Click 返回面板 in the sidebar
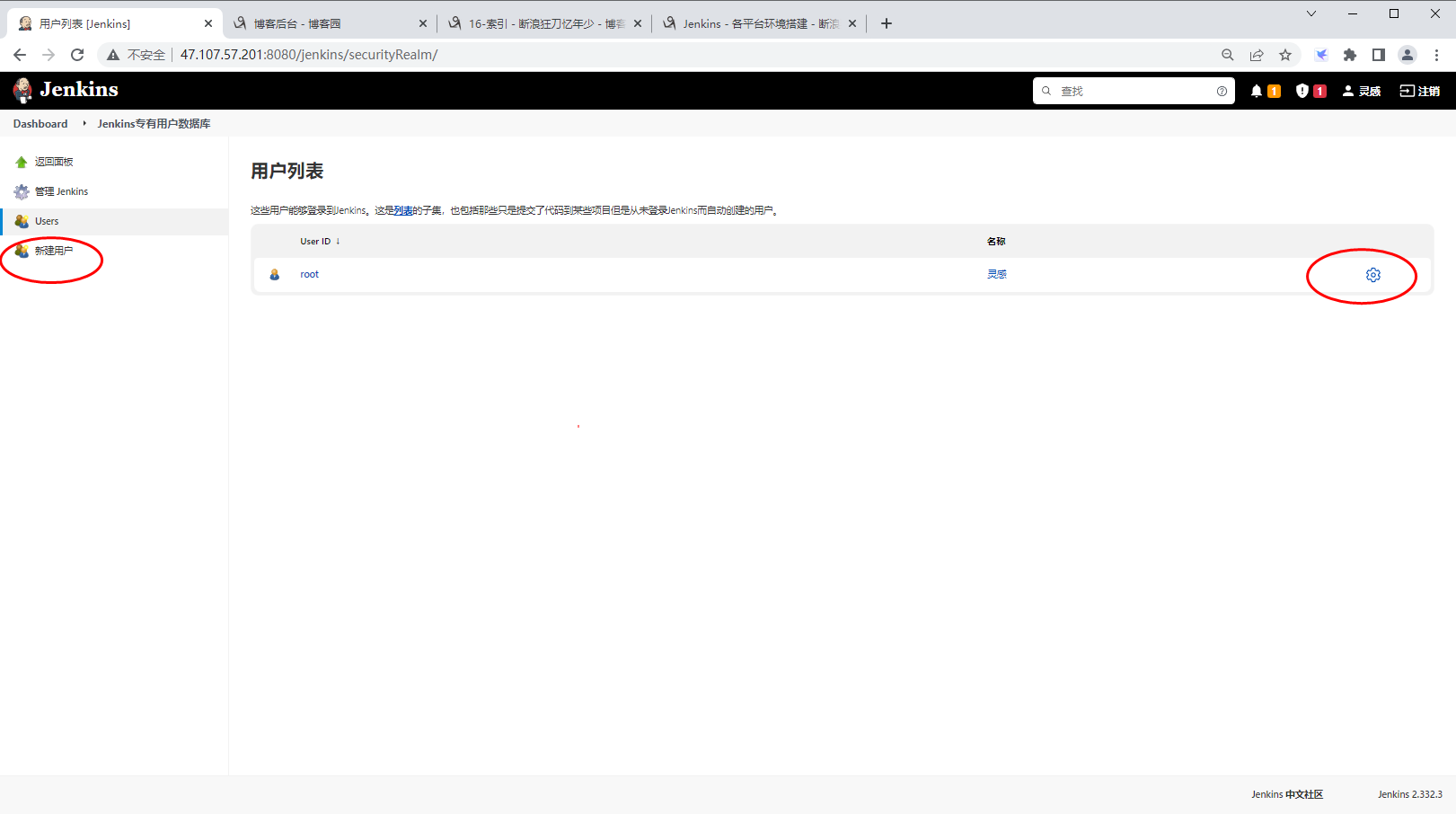Screen dimensions: 1456x814 pos(54,162)
